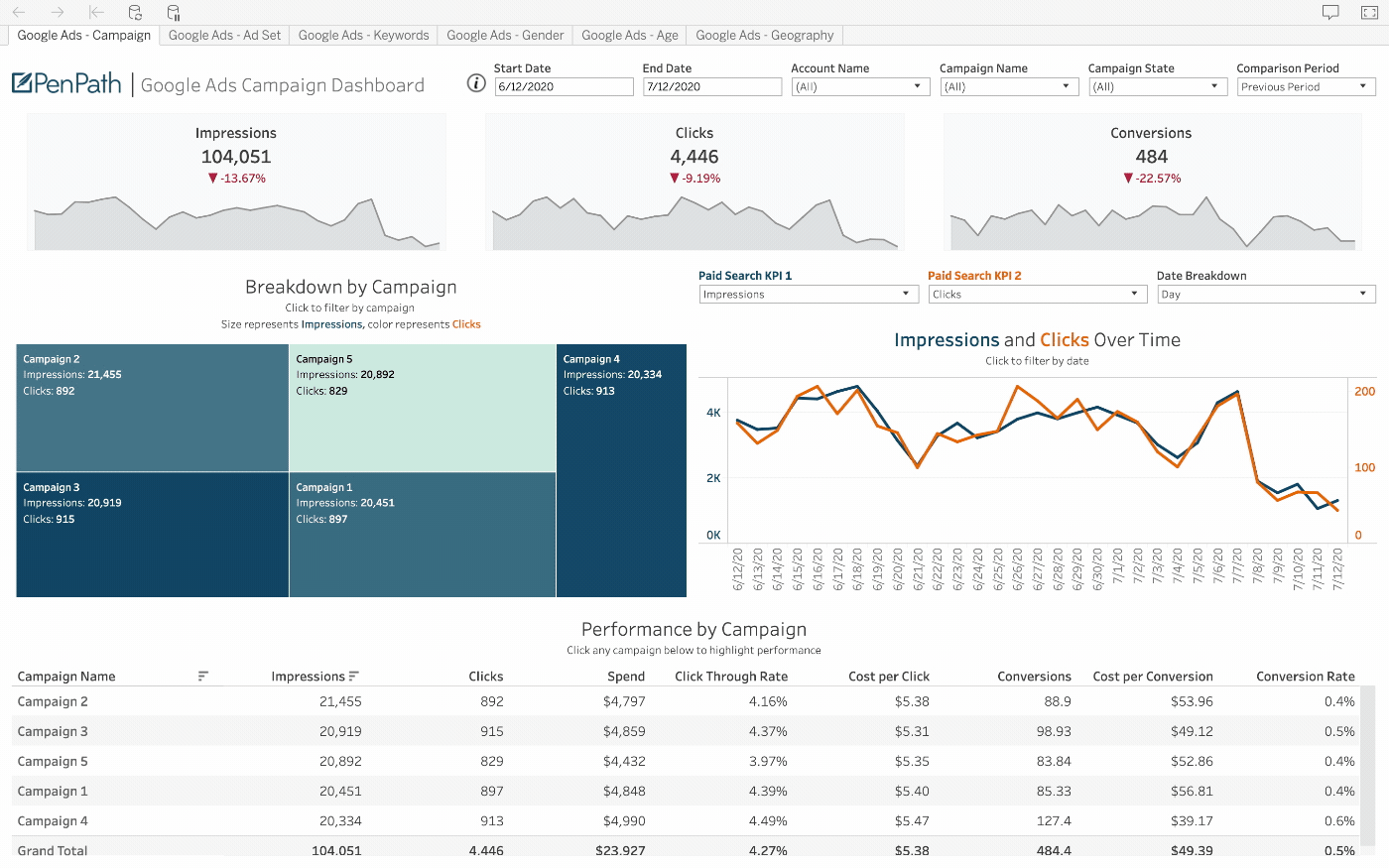Select Campaign 4 treemap tile
The height and width of the screenshot is (868, 1389).
[x=621, y=471]
